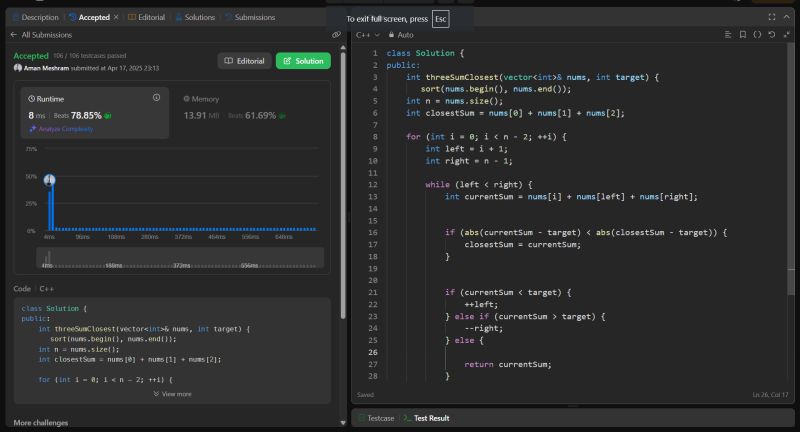Select the Runtime stats card
800x432 pixels.
(95, 113)
